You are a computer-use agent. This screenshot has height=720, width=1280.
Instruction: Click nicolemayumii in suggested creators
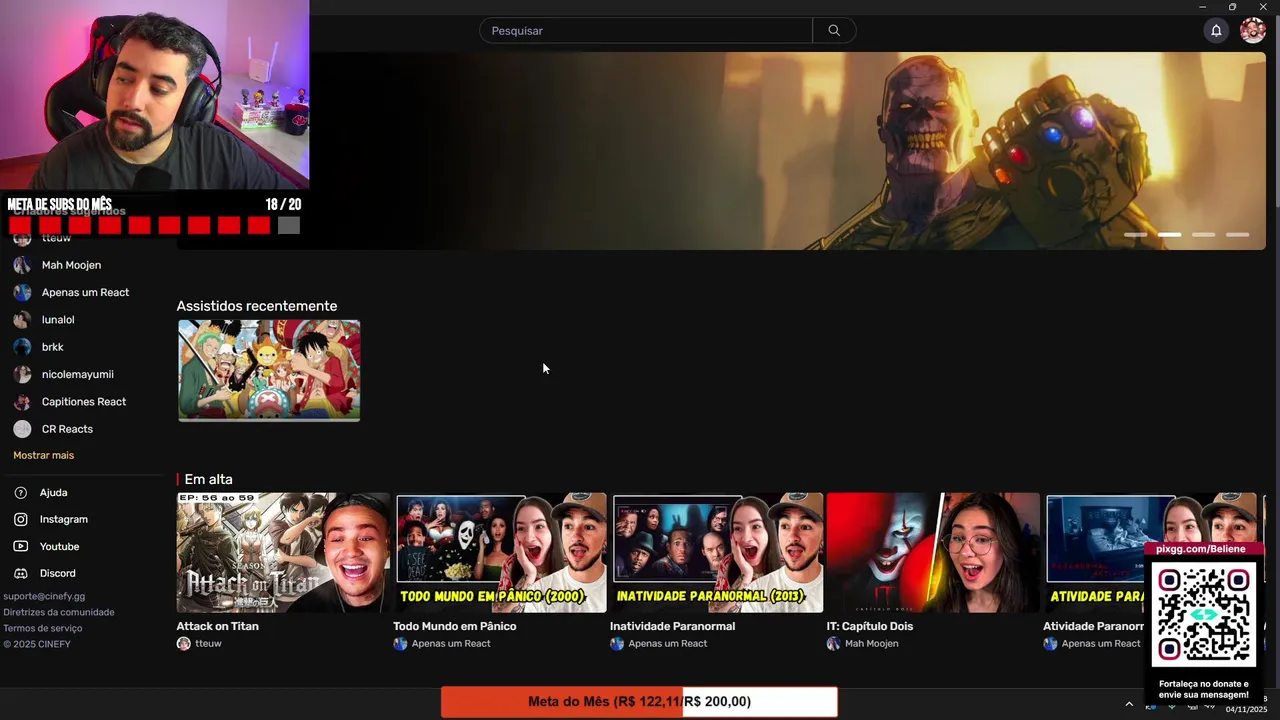coord(78,375)
